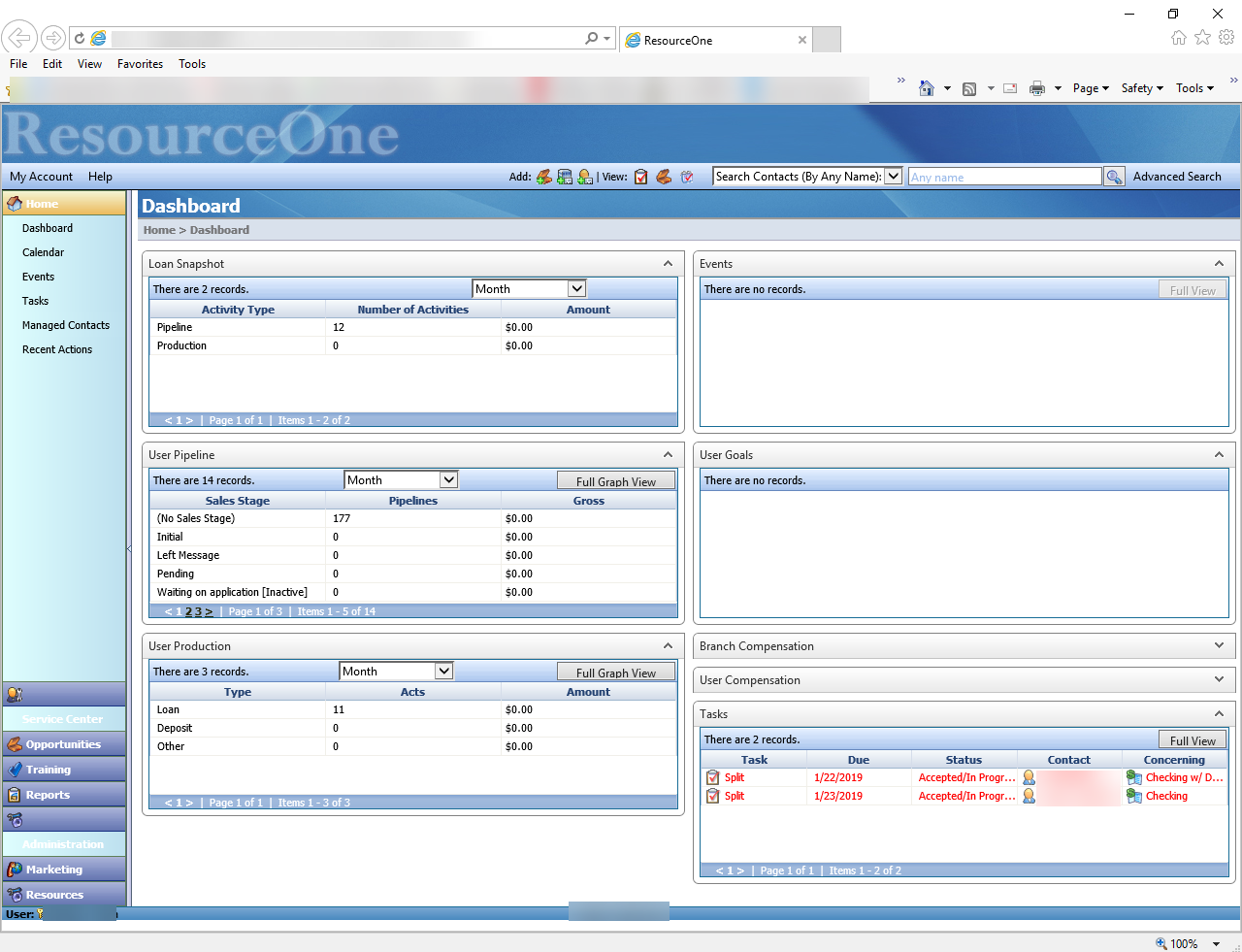This screenshot has width=1242, height=952.
Task: Click the first Split task checkbox icon
Action: click(713, 777)
